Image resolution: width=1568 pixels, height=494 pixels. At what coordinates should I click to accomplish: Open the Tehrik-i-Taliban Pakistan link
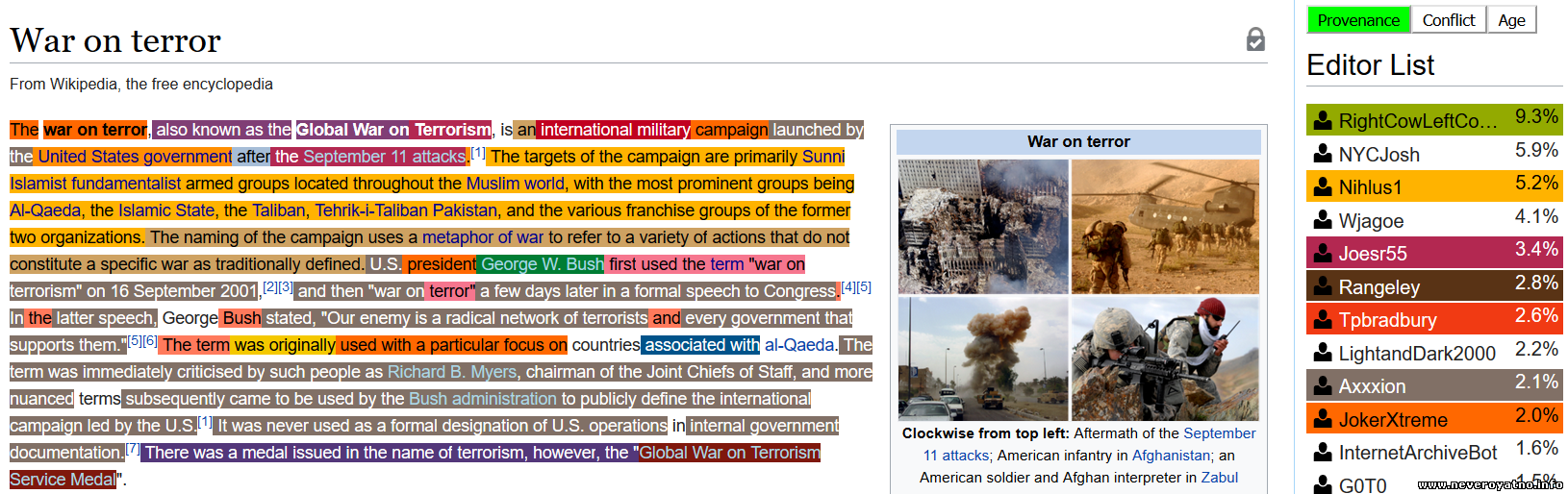coord(406,210)
